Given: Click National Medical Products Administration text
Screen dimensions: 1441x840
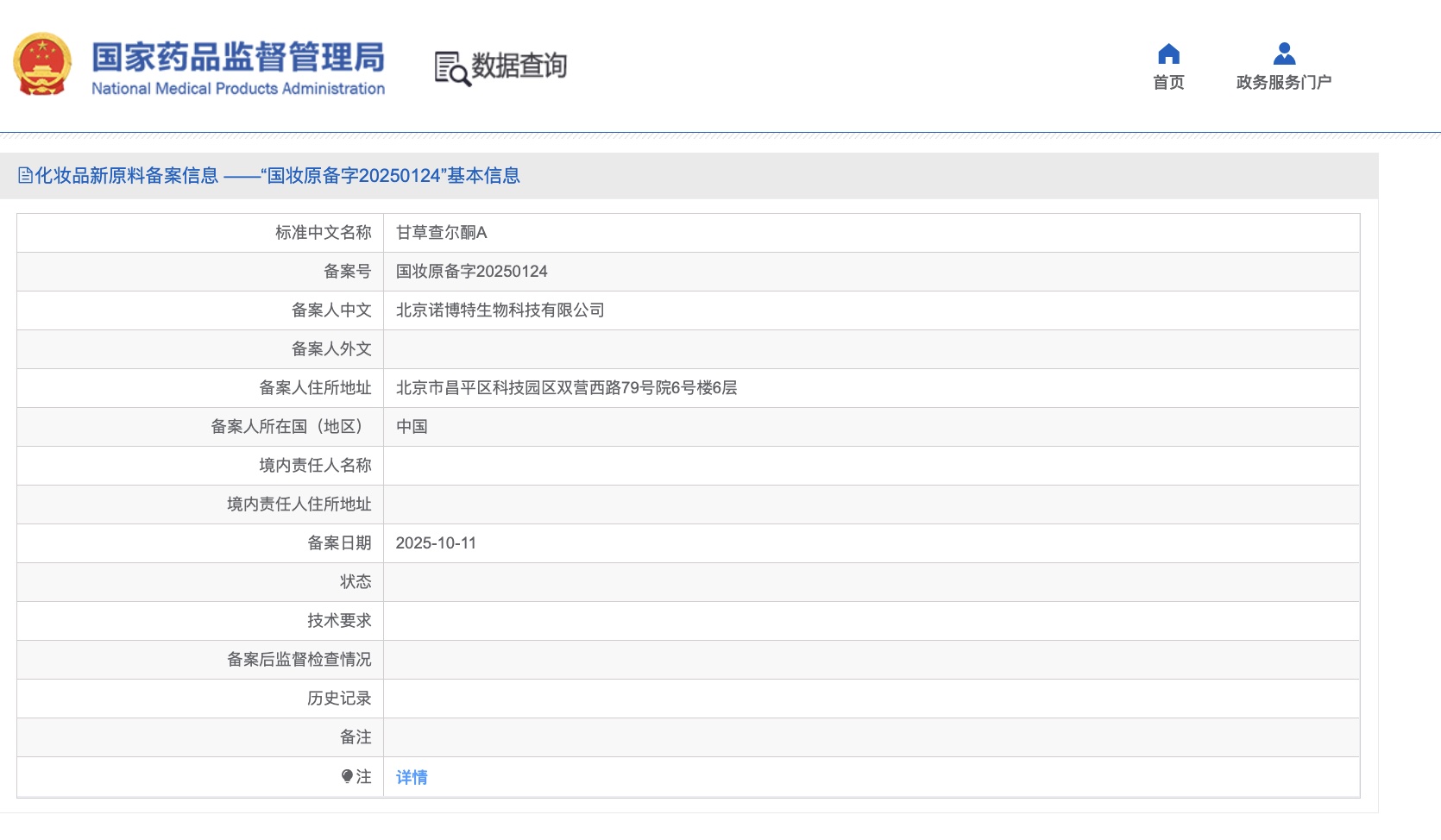Looking at the screenshot, I should (238, 88).
